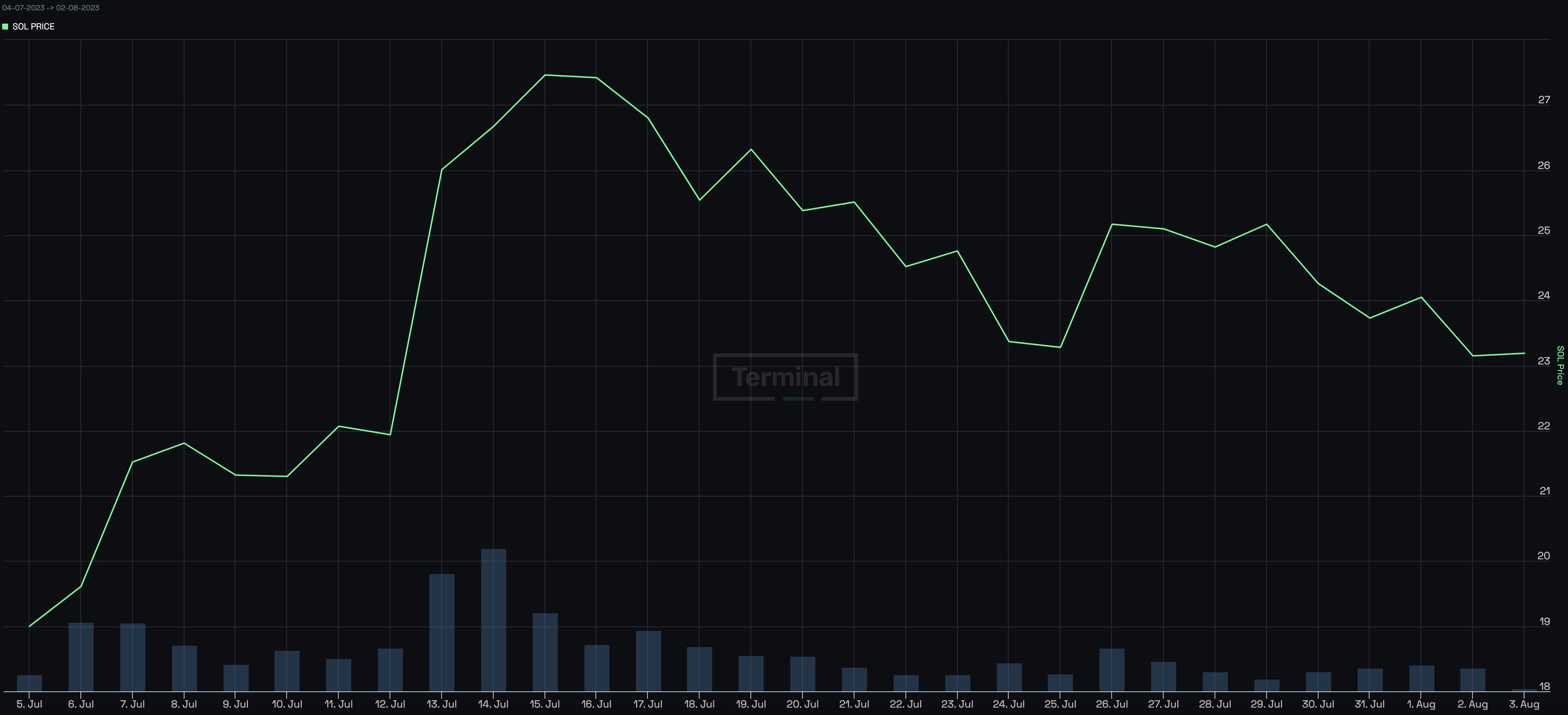Click the x-axis label 30. Jul
This screenshot has width=1568, height=715.
coord(1318,704)
